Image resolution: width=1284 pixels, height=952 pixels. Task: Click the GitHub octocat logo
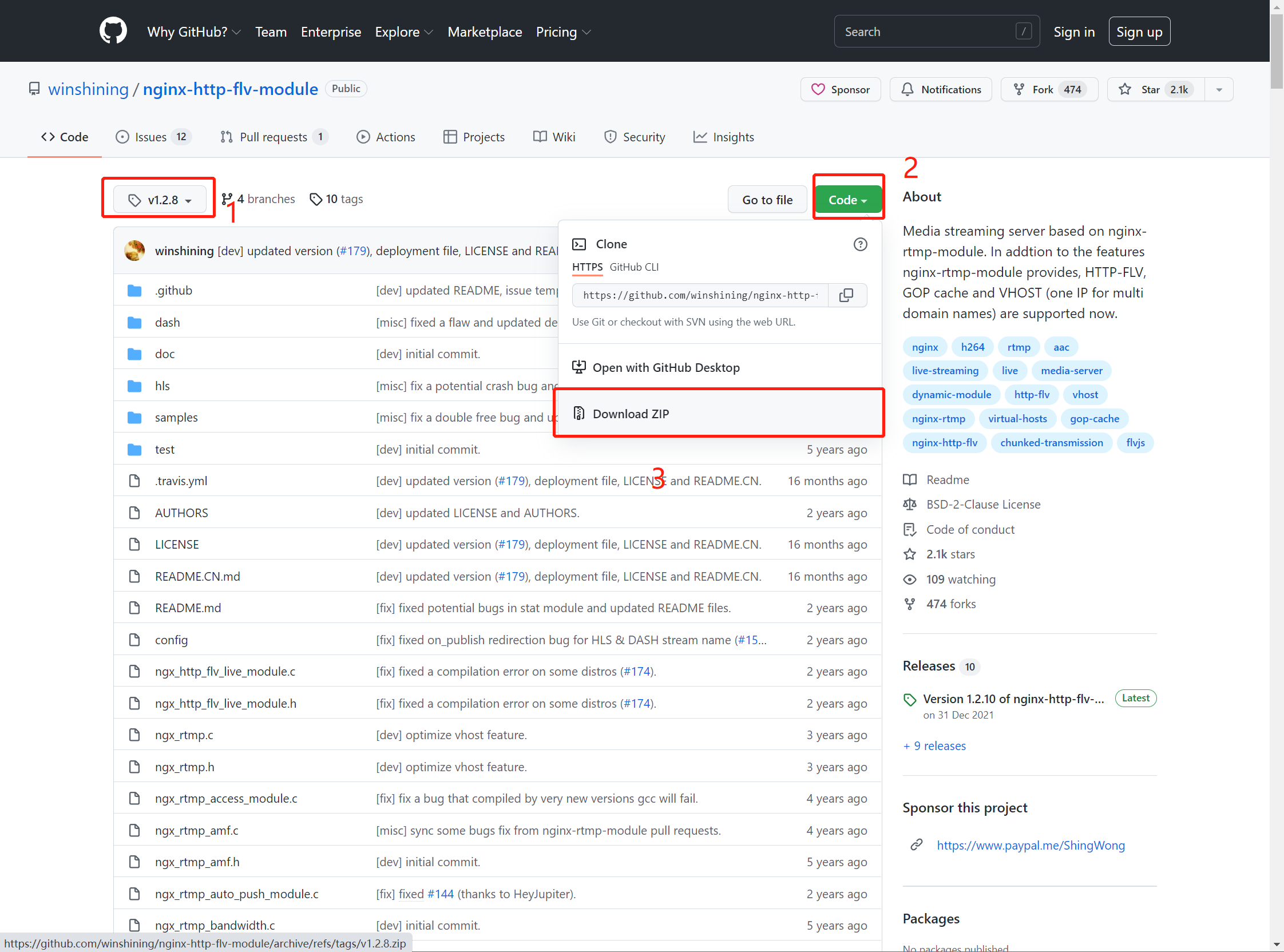(x=113, y=31)
